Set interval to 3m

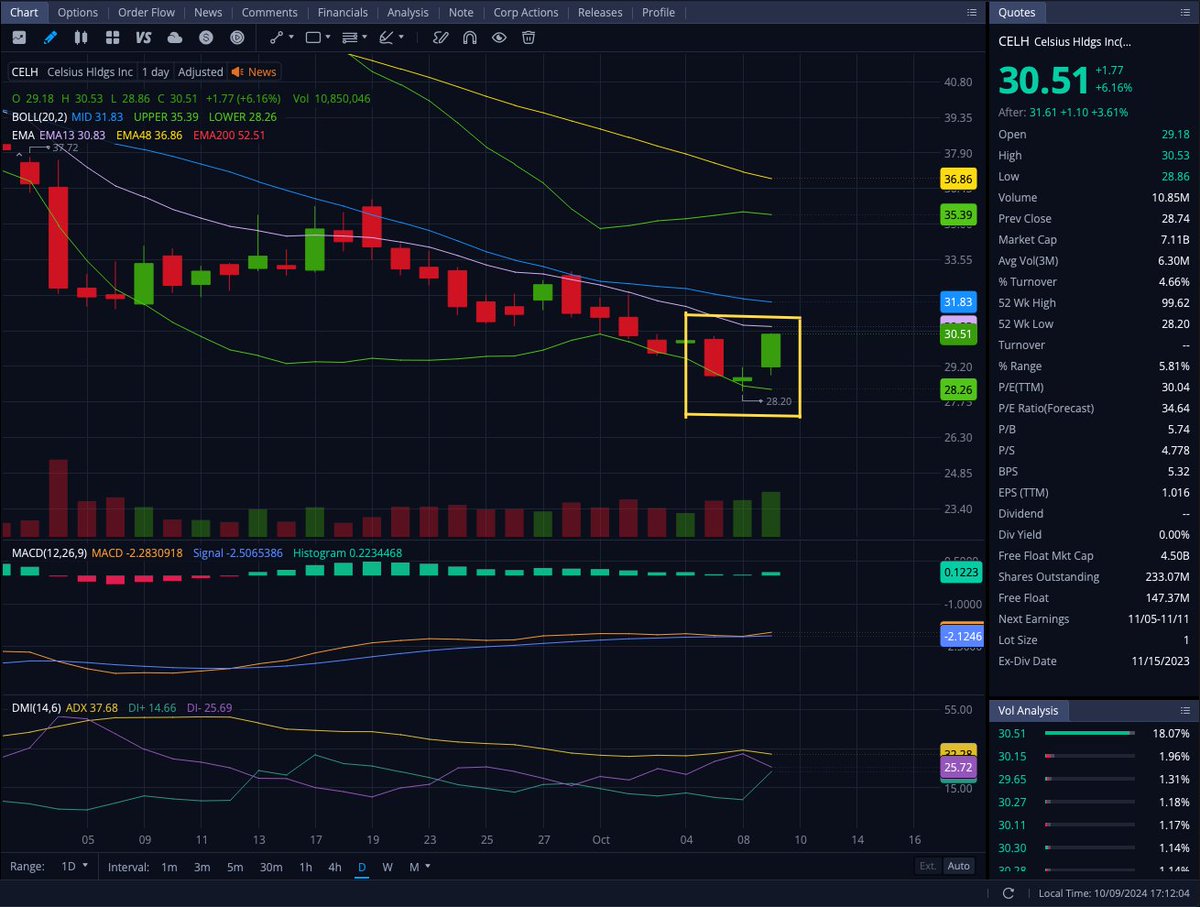(202, 867)
